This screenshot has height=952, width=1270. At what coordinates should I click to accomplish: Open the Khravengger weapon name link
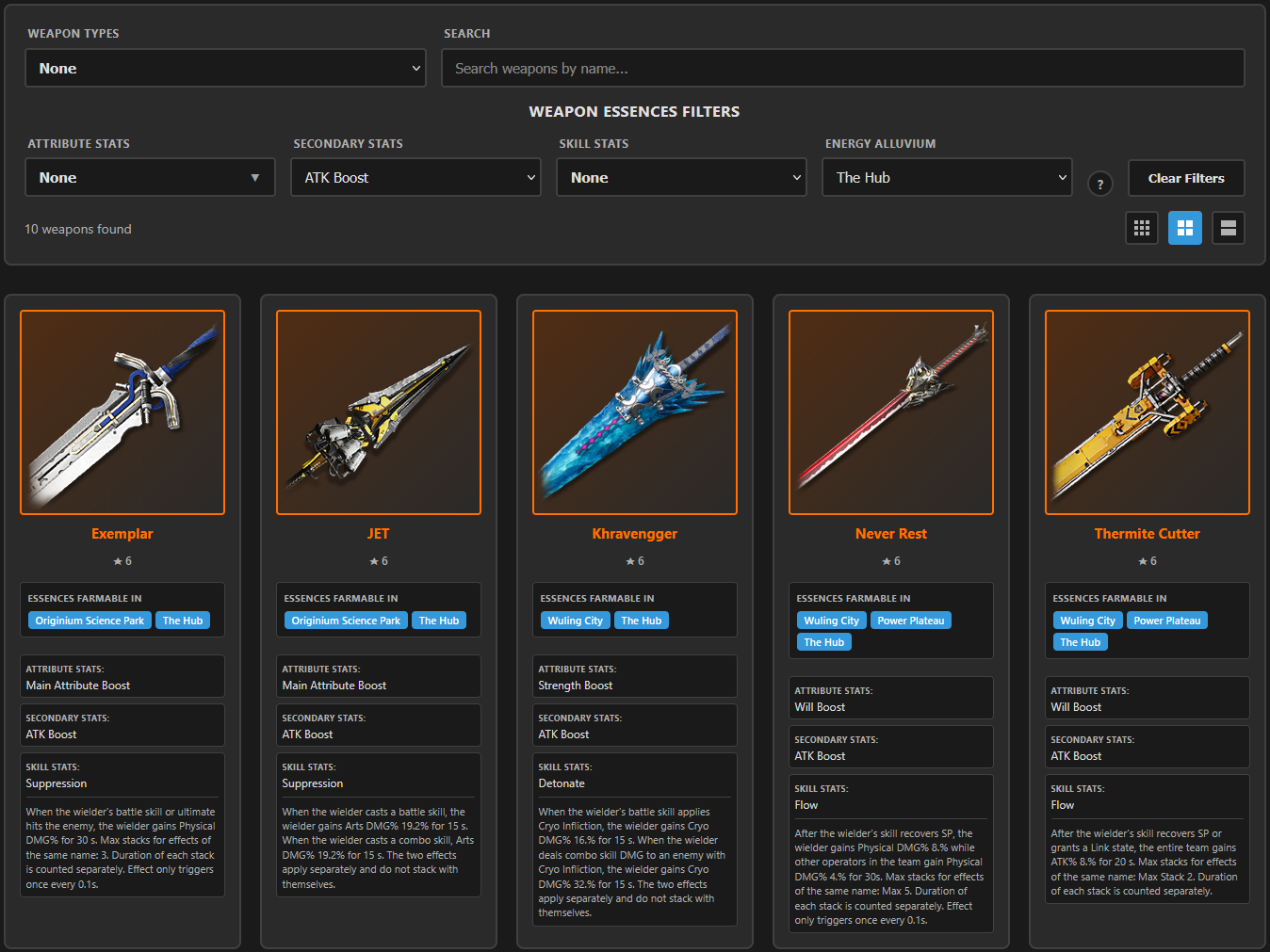tap(635, 534)
